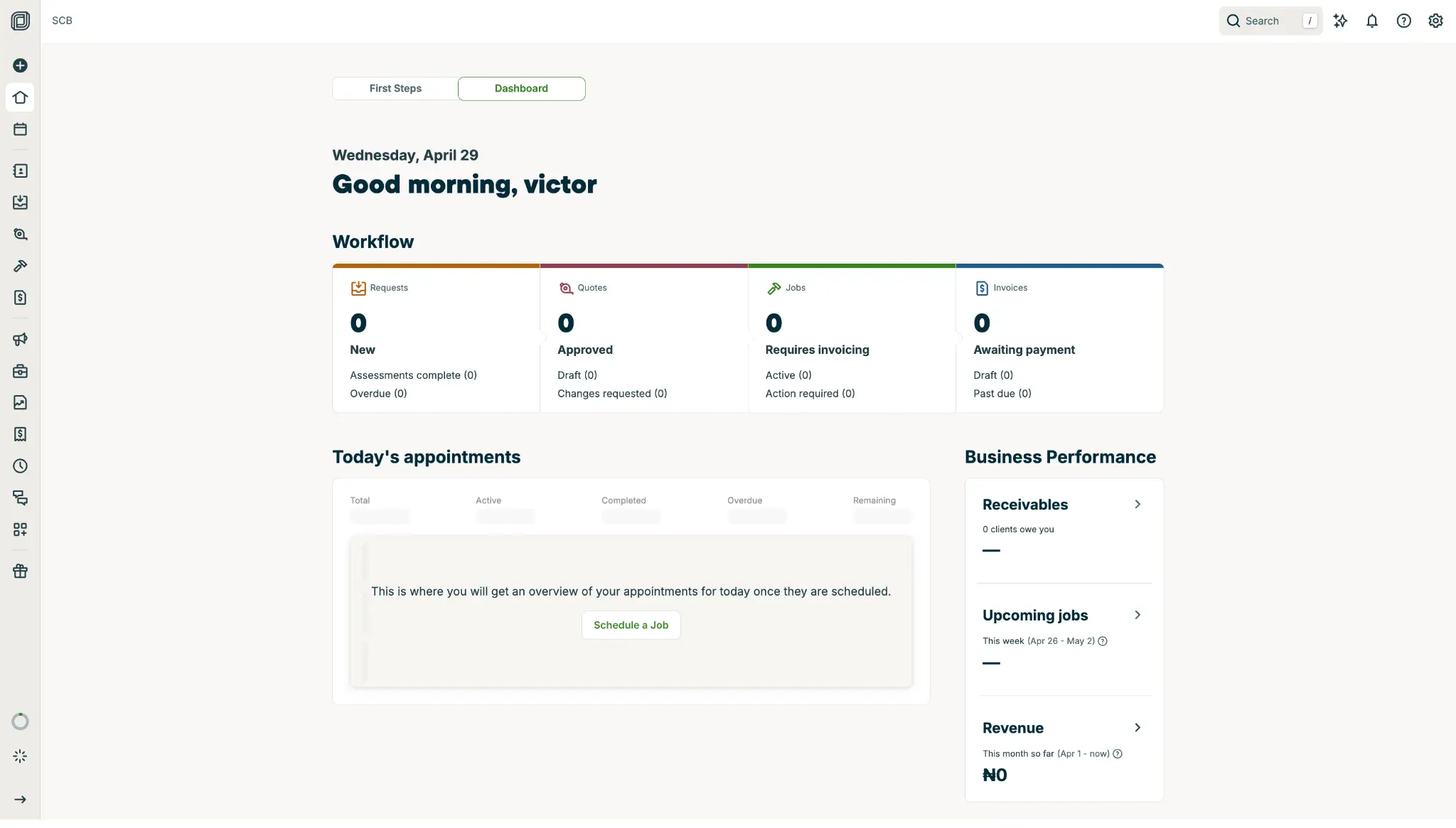Click 'Overdue (0)' under Requests

tap(378, 394)
